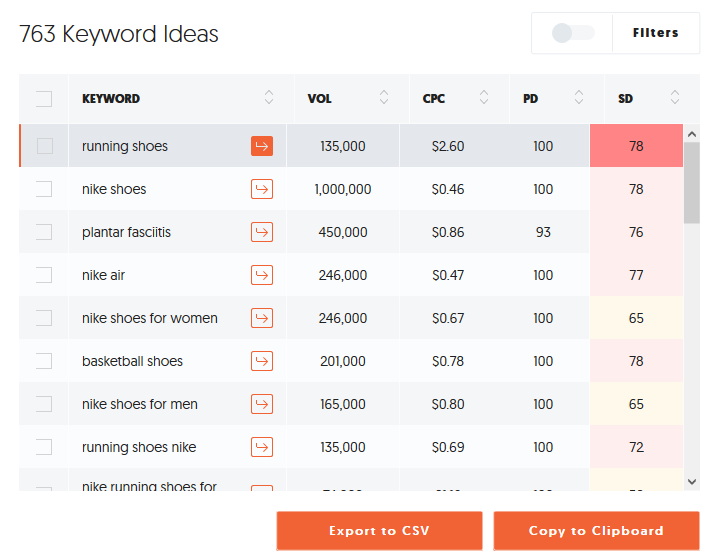Click arrow icon next to running shoes
Screen dimensions: 722x557
pos(261,147)
